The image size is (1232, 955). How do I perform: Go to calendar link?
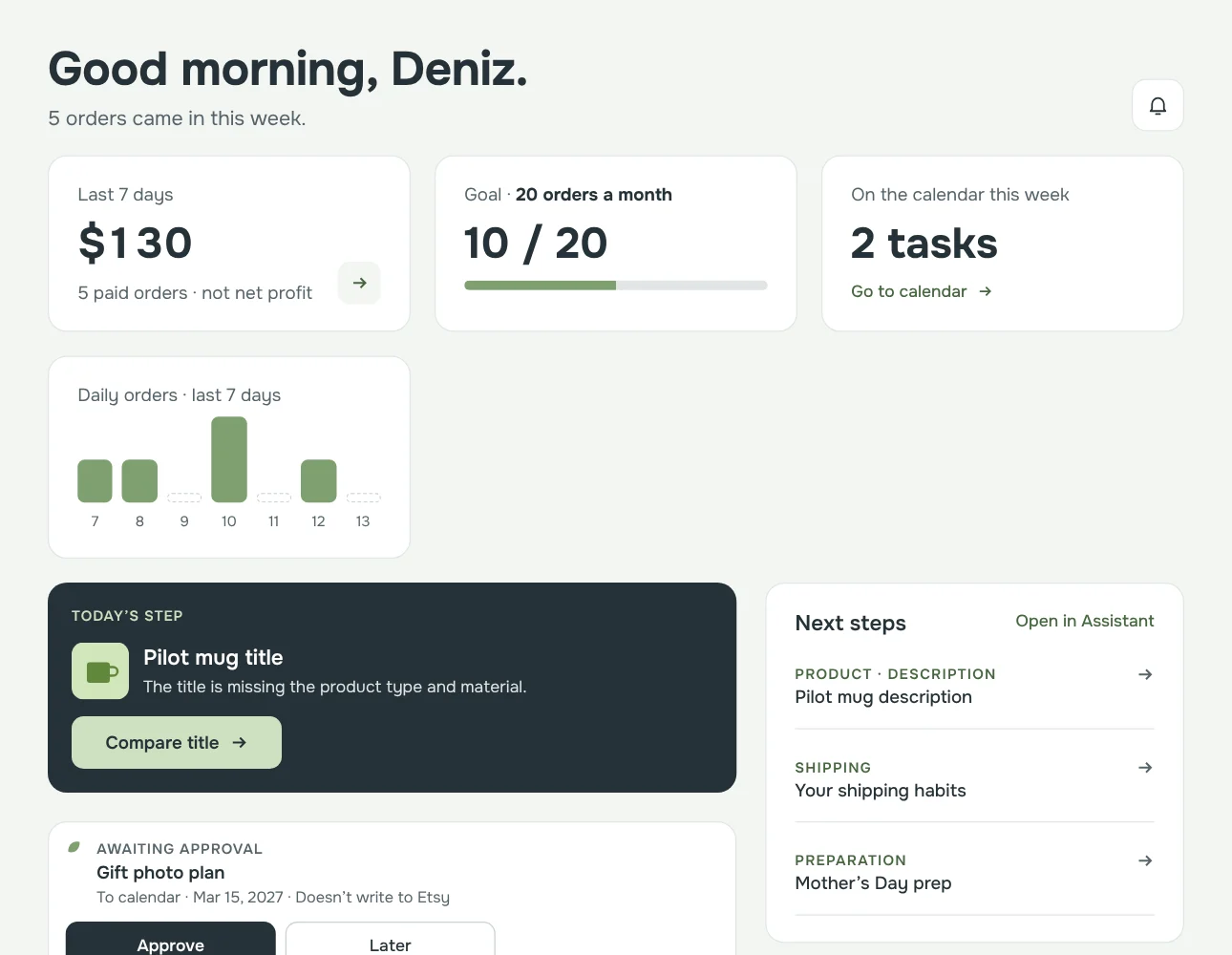922,291
